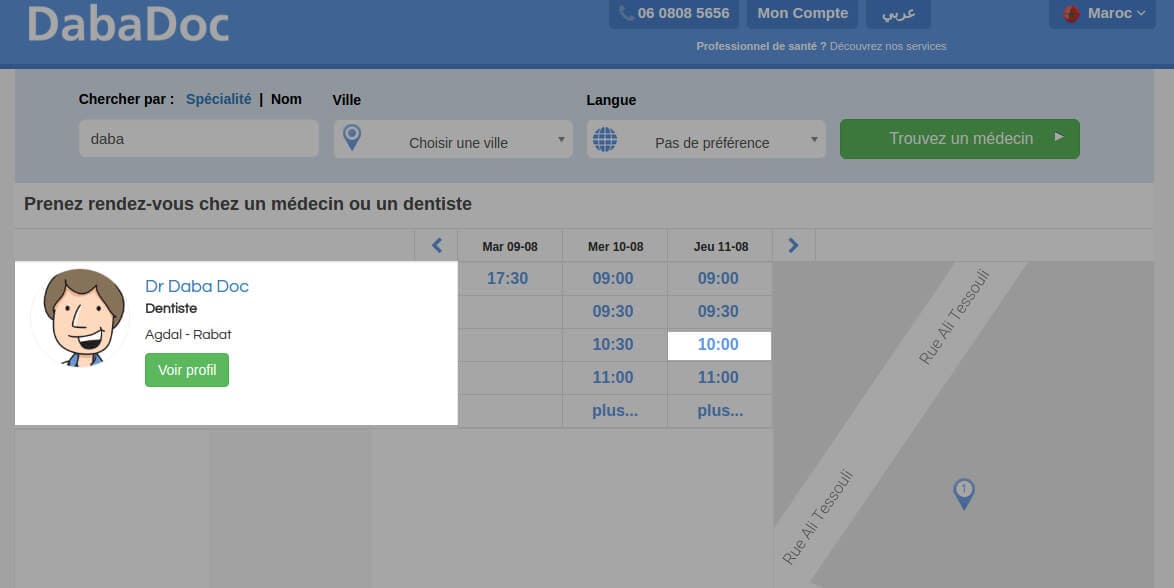
Task: Click the Dentiste specialty text
Action: [x=171, y=309]
